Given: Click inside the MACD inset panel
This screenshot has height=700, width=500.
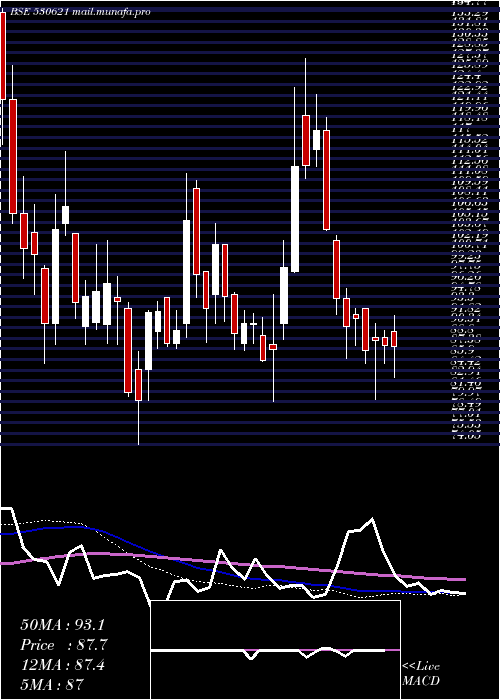Looking at the screenshot, I should [x=275, y=650].
